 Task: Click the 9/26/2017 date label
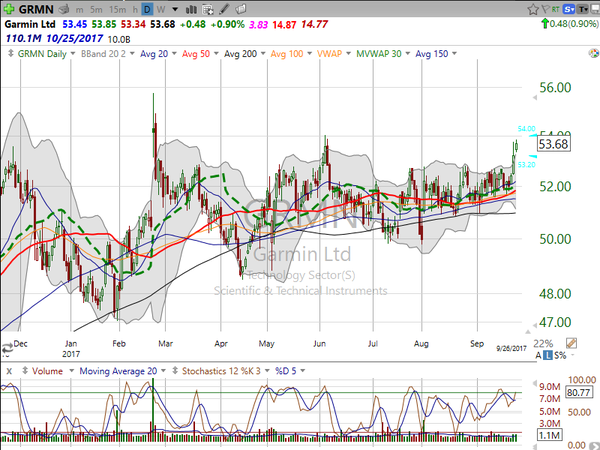point(512,349)
